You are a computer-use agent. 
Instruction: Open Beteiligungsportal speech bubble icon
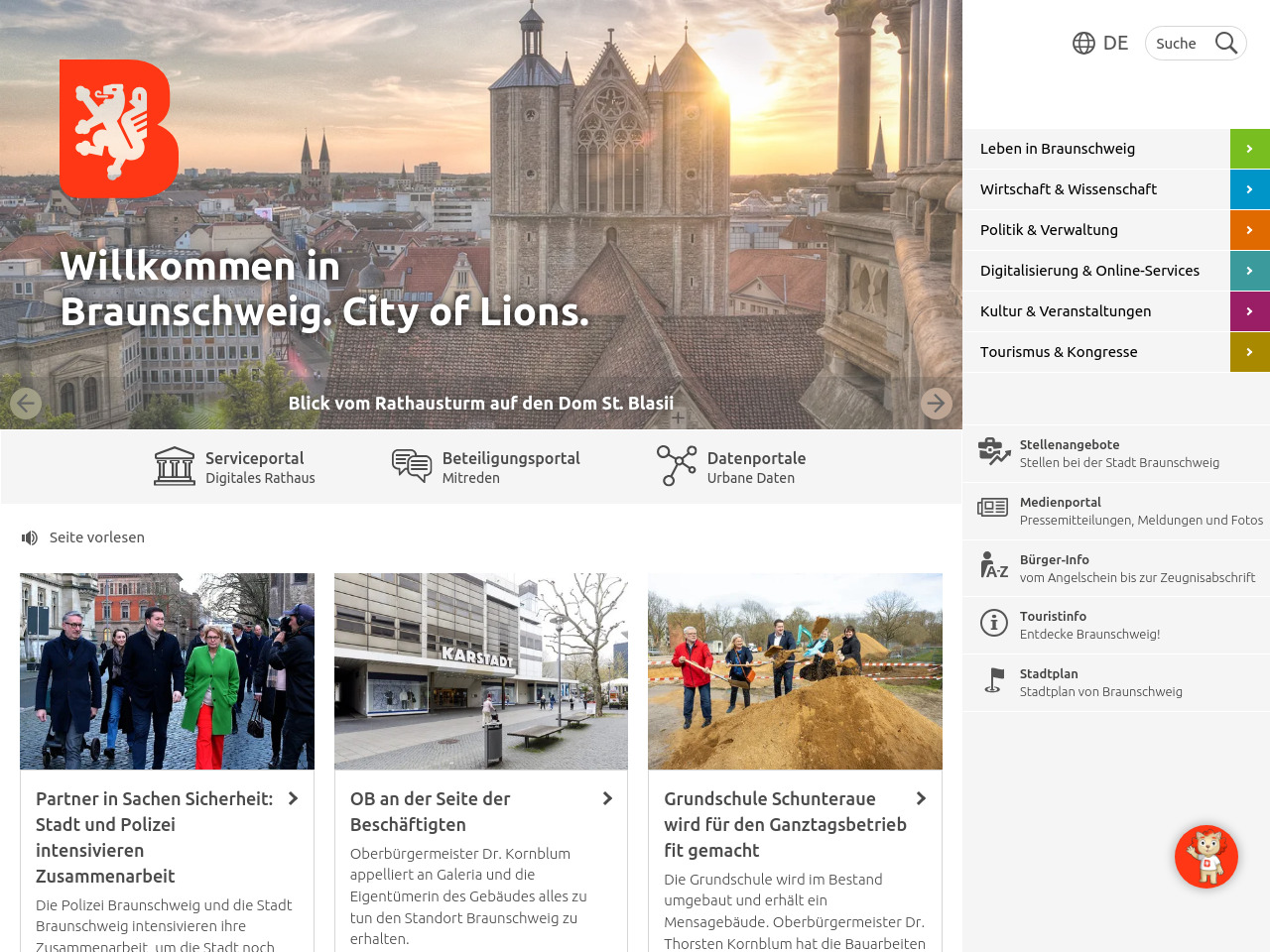[411, 466]
